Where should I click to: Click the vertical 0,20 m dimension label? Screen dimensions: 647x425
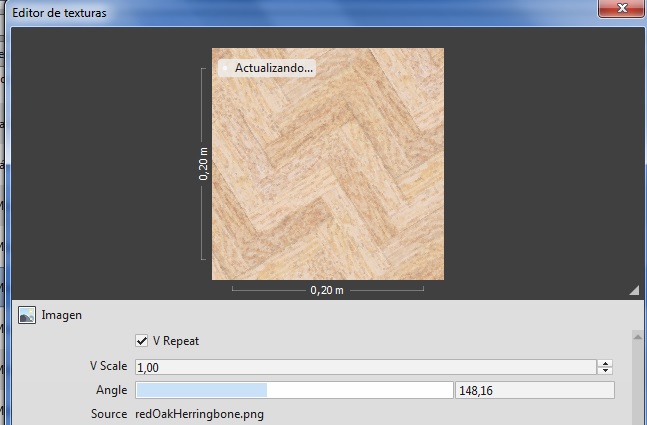point(203,164)
